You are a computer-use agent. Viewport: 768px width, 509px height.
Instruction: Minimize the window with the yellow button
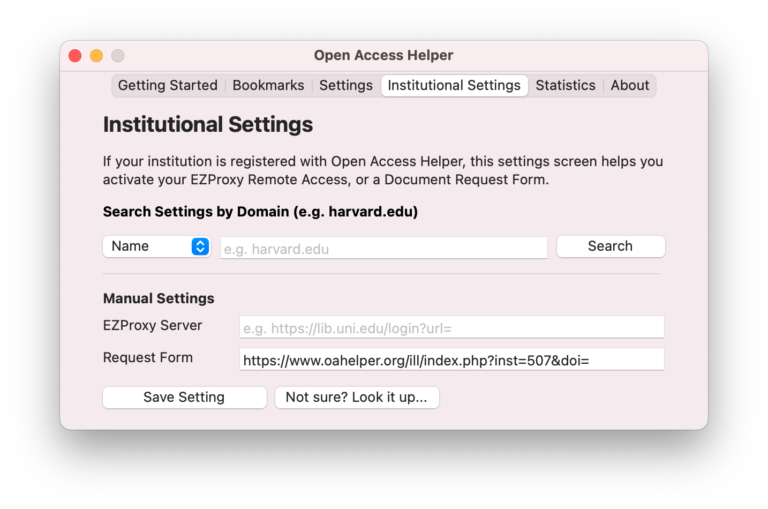96,56
